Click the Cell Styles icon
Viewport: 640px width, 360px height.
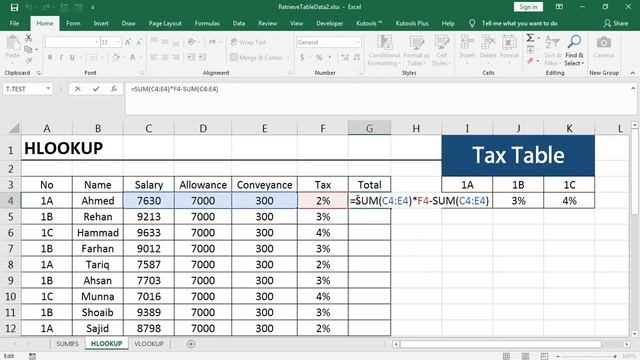pos(442,43)
